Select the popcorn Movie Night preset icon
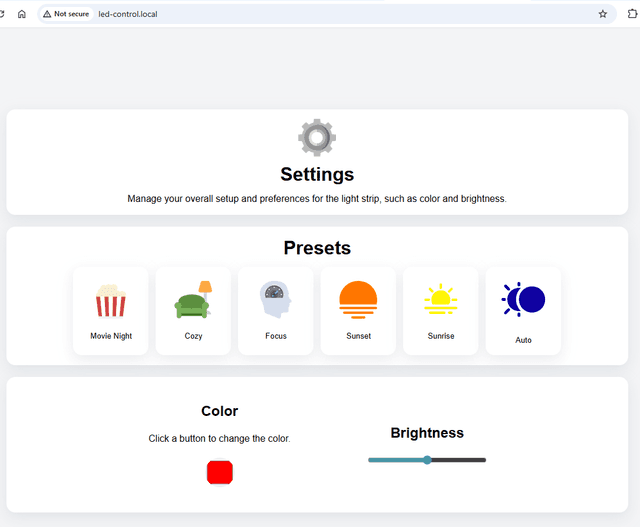 click(111, 301)
